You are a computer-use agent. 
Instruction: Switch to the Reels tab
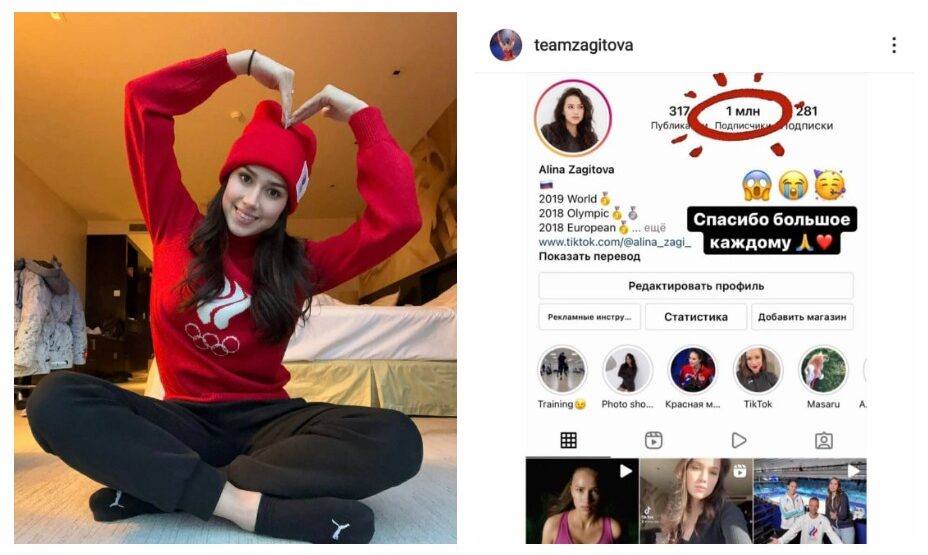point(653,440)
